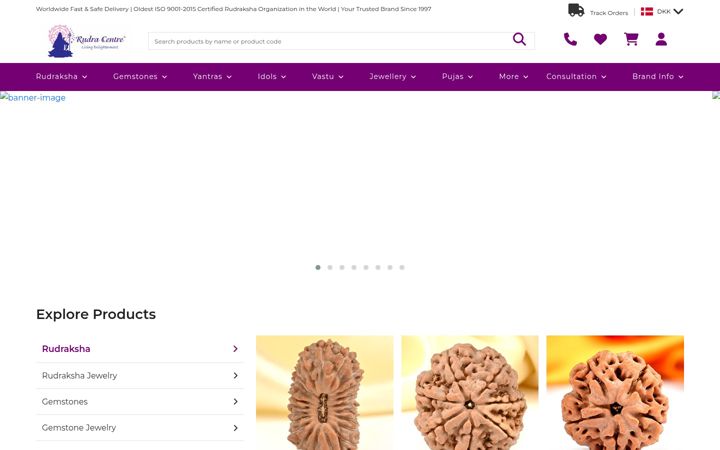Open the orange-background rudraksha product image
720x450 pixels.
615,393
